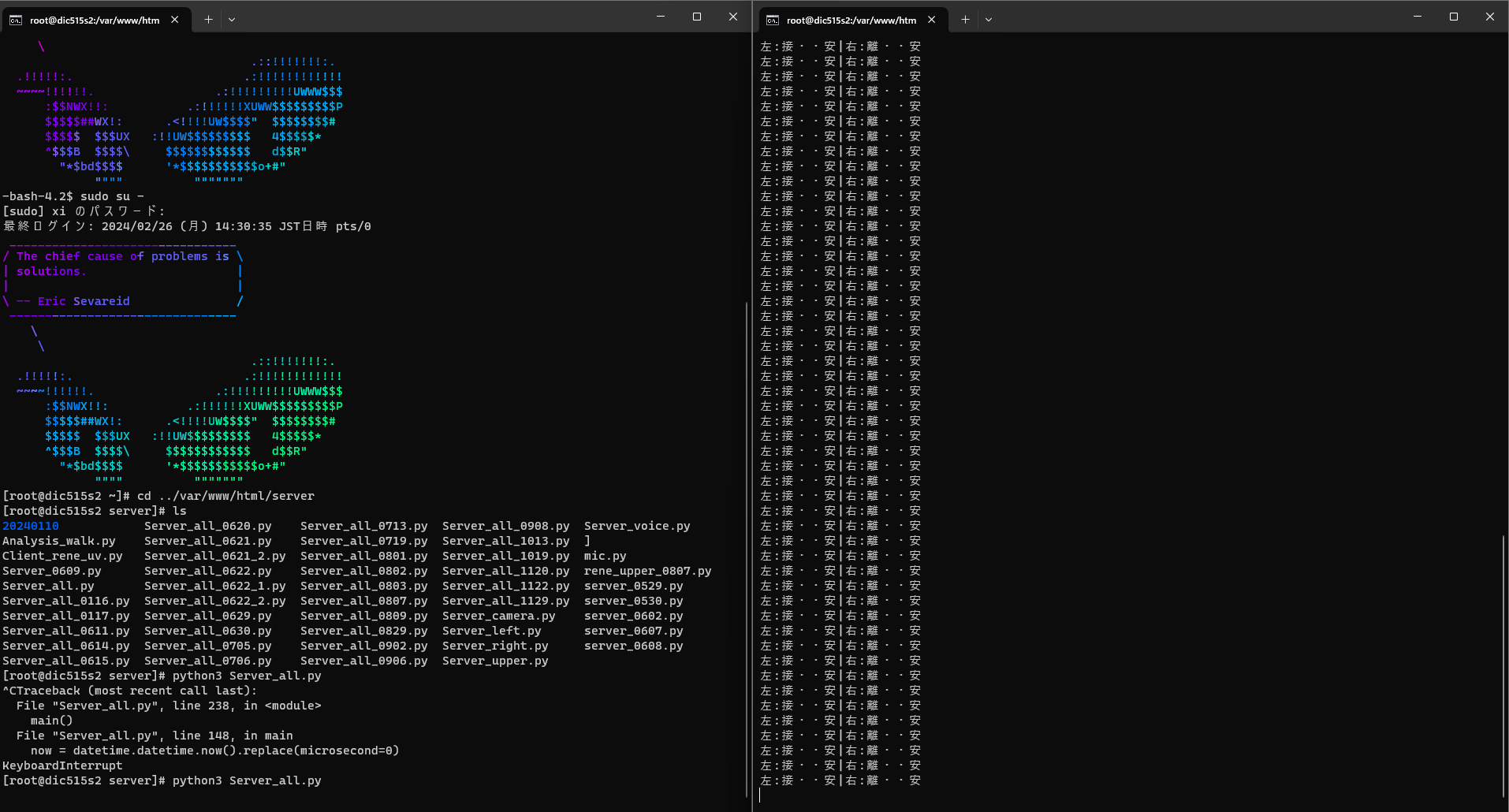
Task: Close the tab in right terminal window
Action: coord(932,20)
